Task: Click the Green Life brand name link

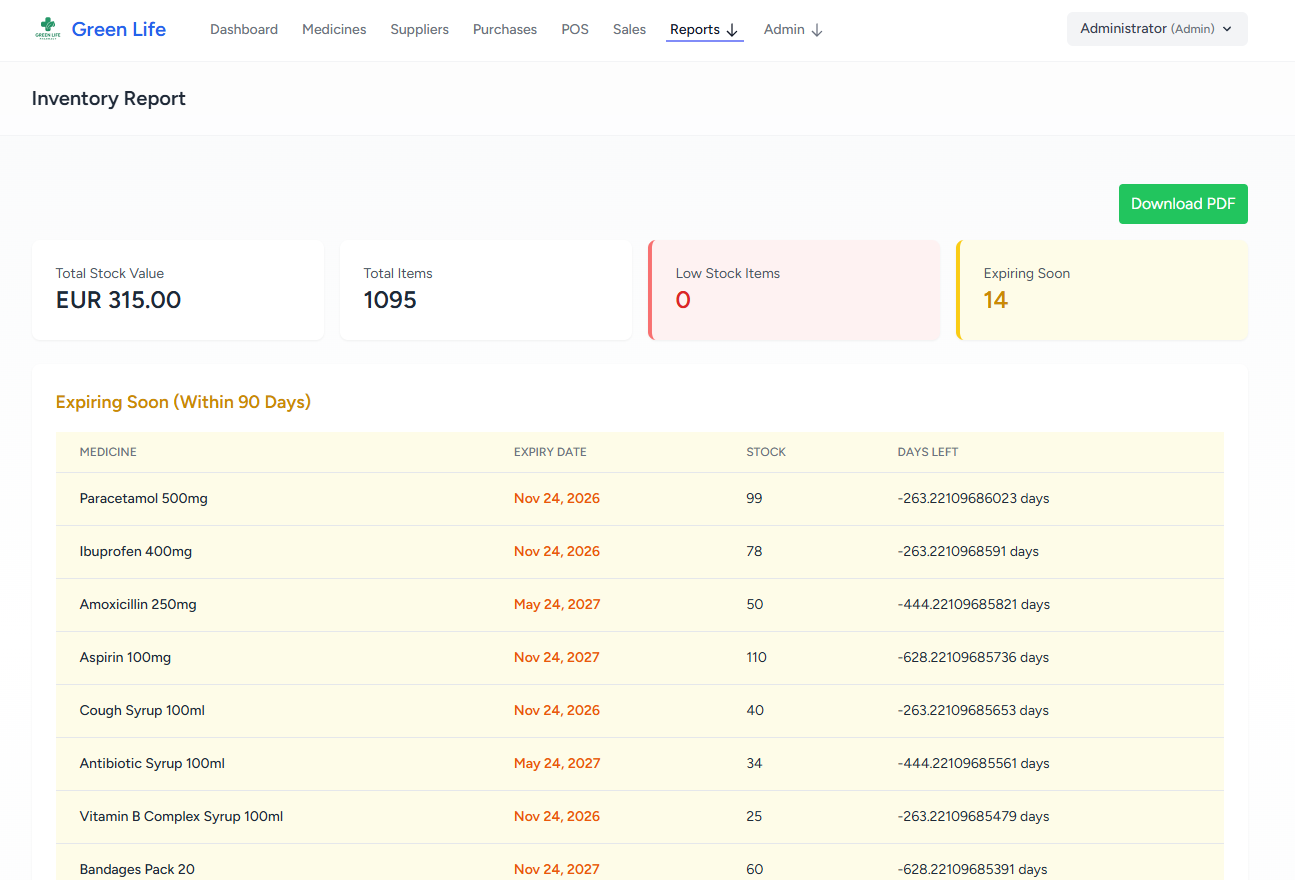Action: 119,29
